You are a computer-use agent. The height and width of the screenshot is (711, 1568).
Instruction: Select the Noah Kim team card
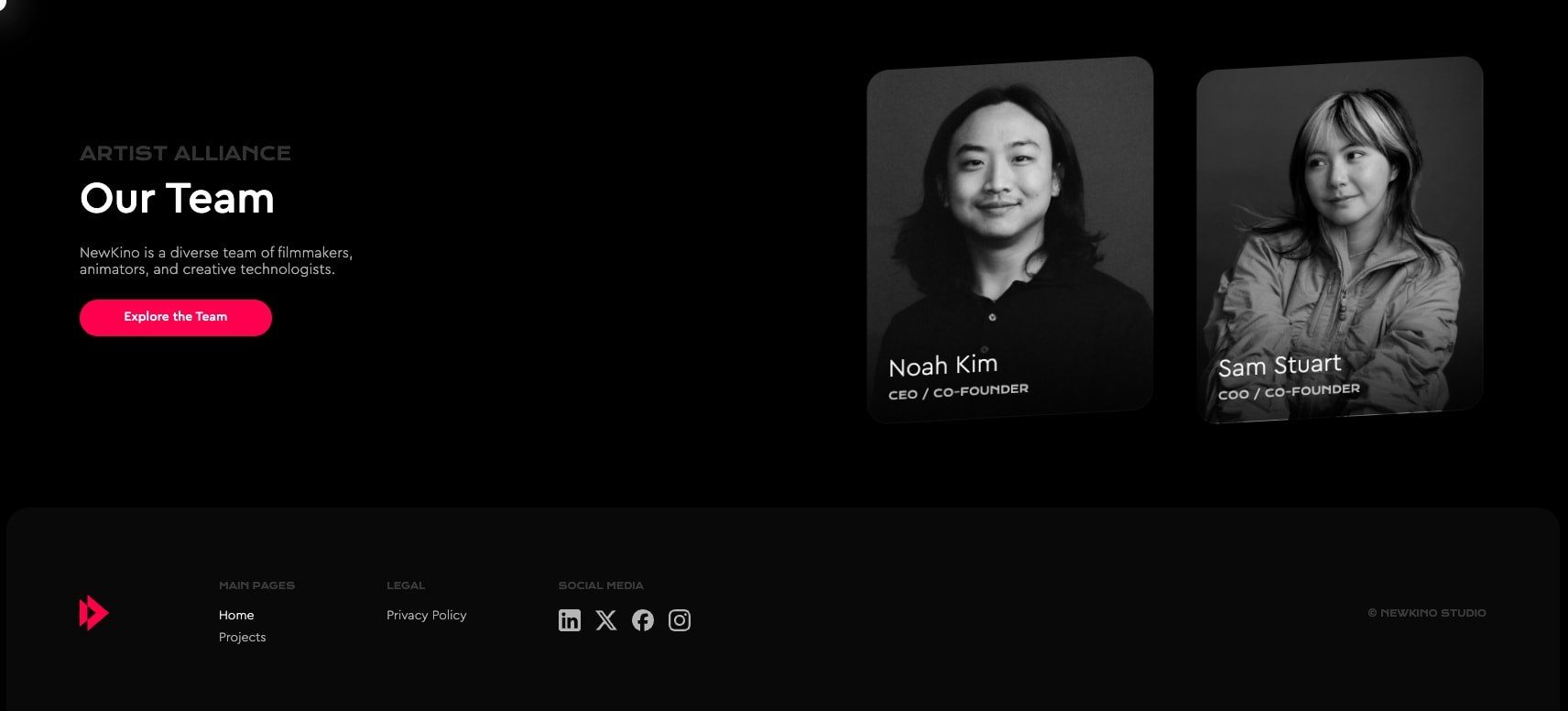[1009, 239]
